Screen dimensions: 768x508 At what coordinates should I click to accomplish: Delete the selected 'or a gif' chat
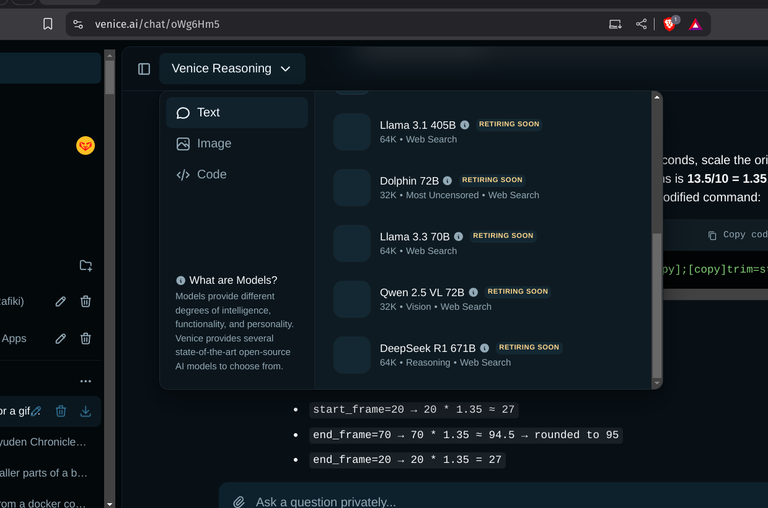click(x=61, y=411)
